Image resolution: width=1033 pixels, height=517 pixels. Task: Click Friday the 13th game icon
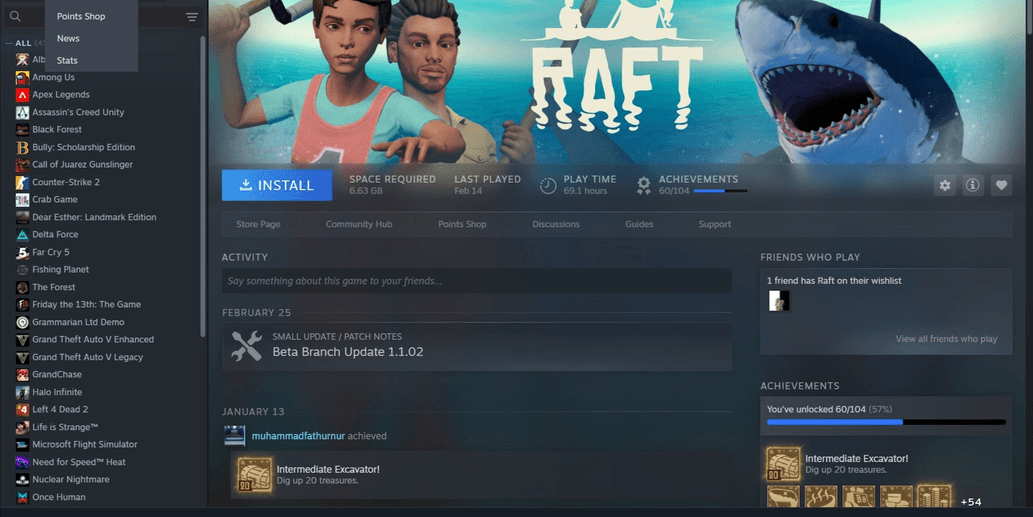(22, 304)
